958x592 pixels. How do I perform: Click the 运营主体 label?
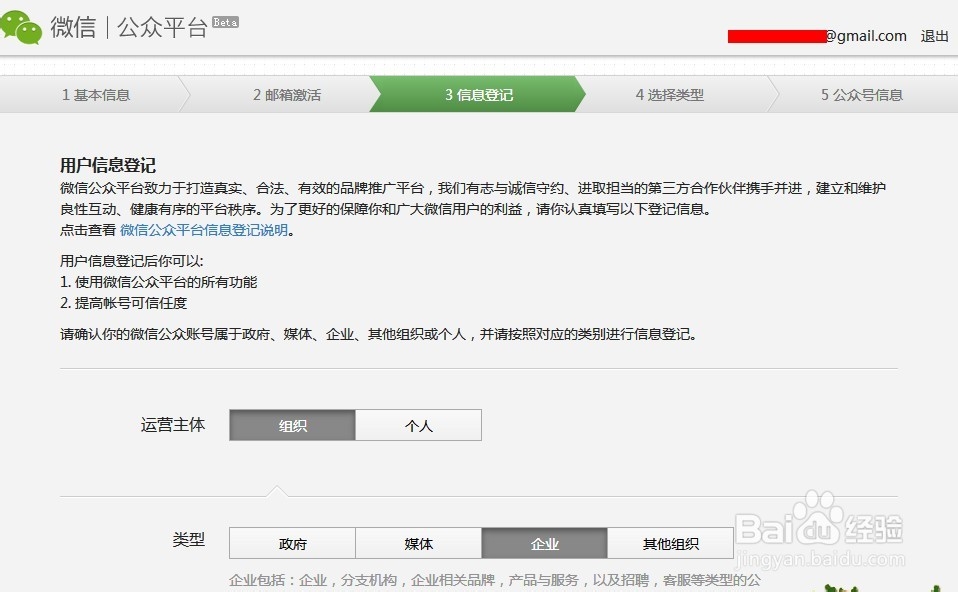click(x=173, y=425)
